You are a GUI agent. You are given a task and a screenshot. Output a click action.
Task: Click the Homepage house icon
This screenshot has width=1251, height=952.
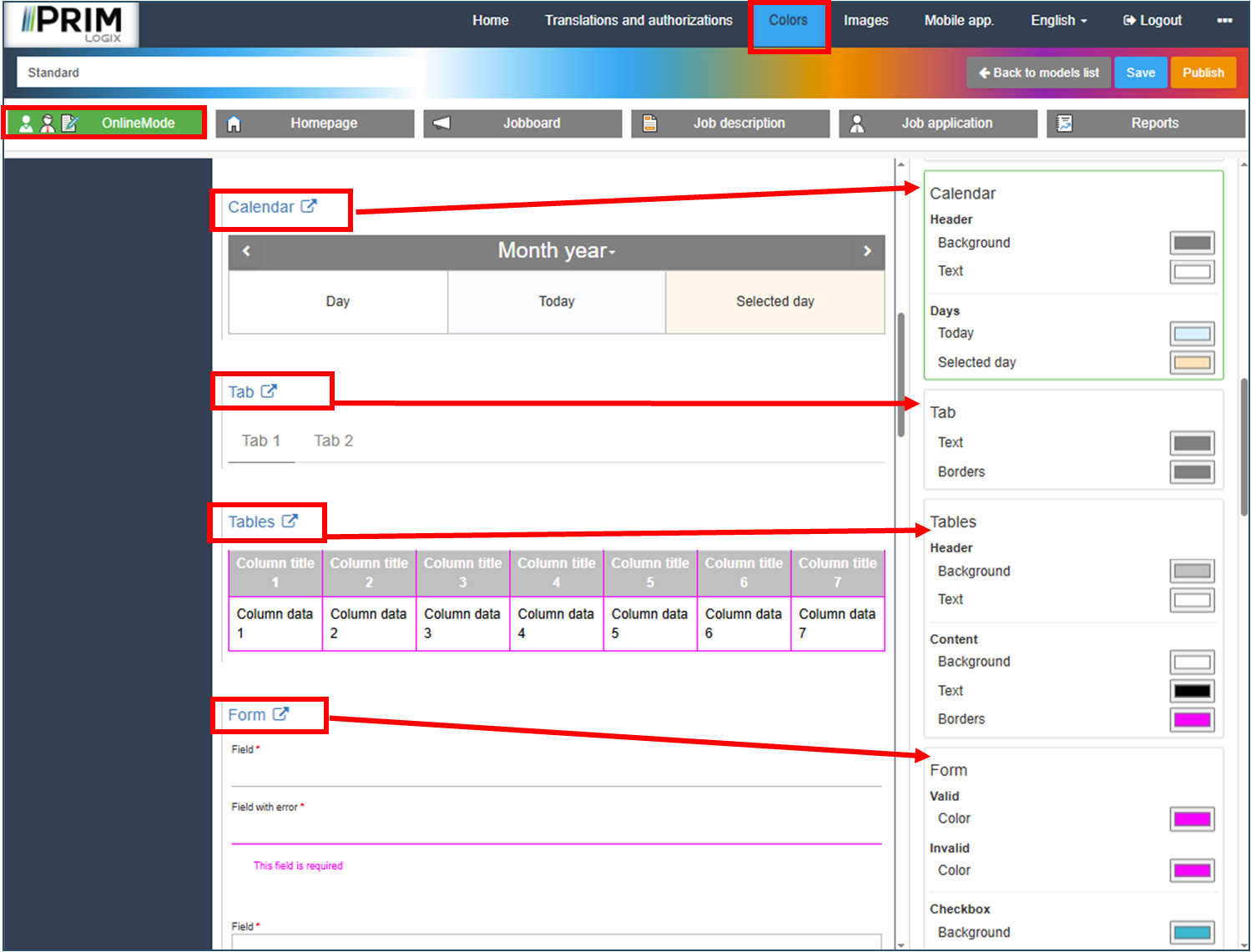[x=235, y=123]
